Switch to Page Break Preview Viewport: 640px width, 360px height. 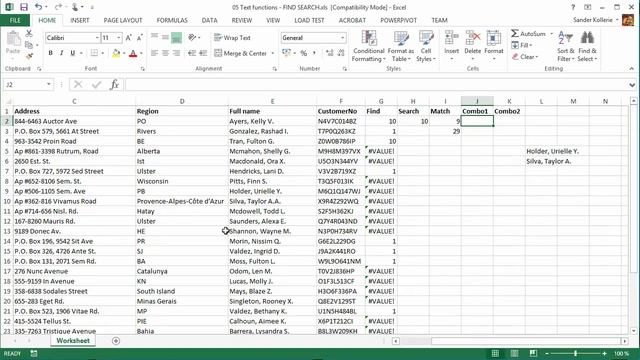533,353
